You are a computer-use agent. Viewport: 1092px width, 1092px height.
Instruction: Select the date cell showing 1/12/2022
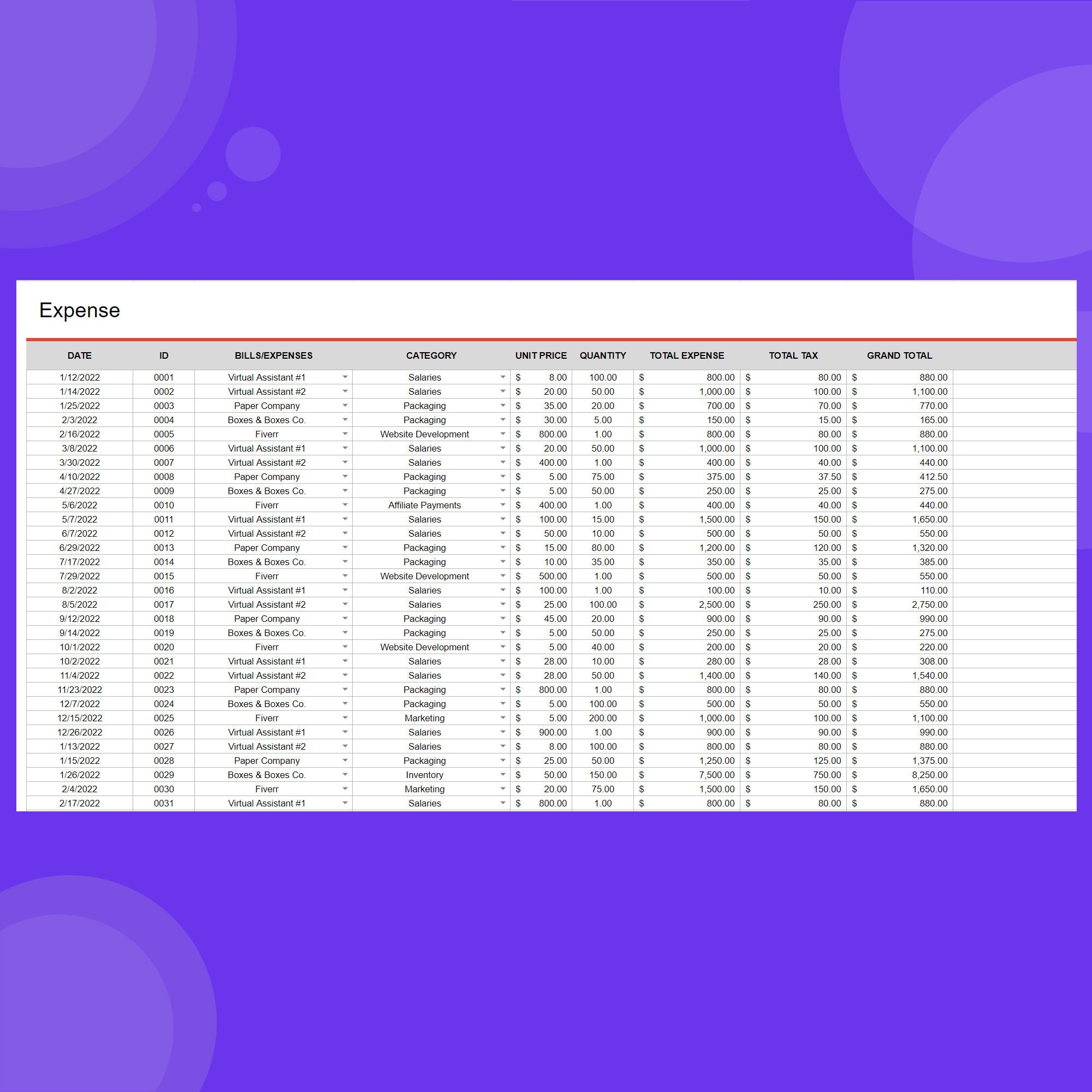(x=79, y=377)
